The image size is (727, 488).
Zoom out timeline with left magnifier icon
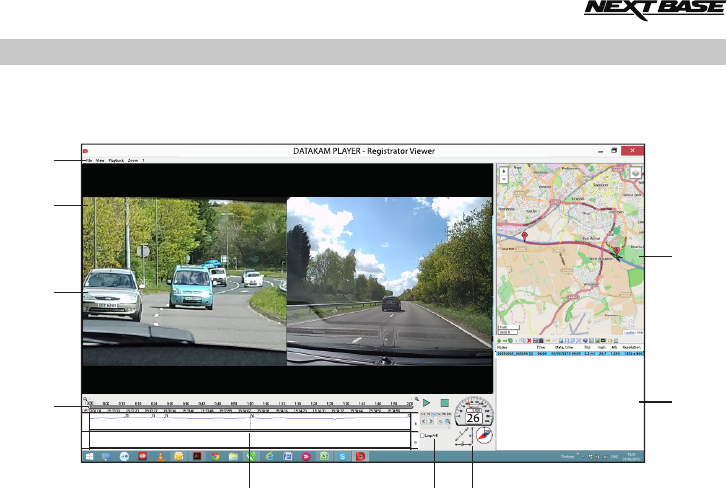tap(85, 399)
